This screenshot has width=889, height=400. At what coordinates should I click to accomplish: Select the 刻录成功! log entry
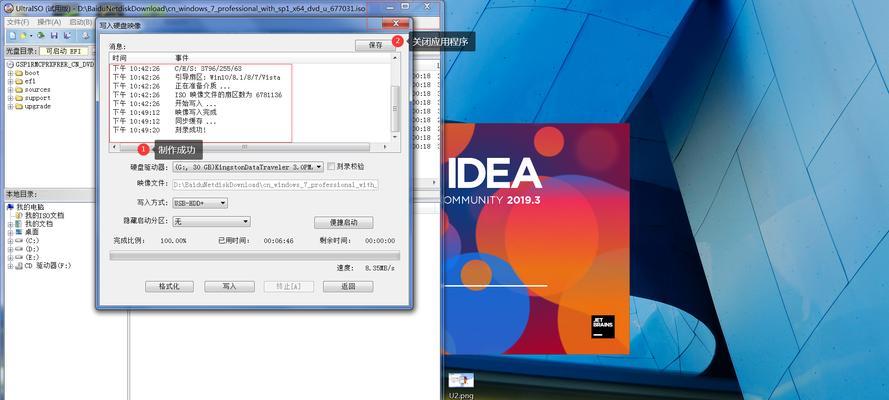[190, 130]
